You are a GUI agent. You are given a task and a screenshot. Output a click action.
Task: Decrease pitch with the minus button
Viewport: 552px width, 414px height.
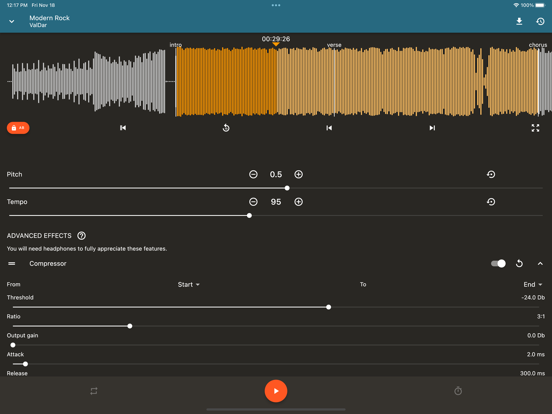(x=253, y=174)
